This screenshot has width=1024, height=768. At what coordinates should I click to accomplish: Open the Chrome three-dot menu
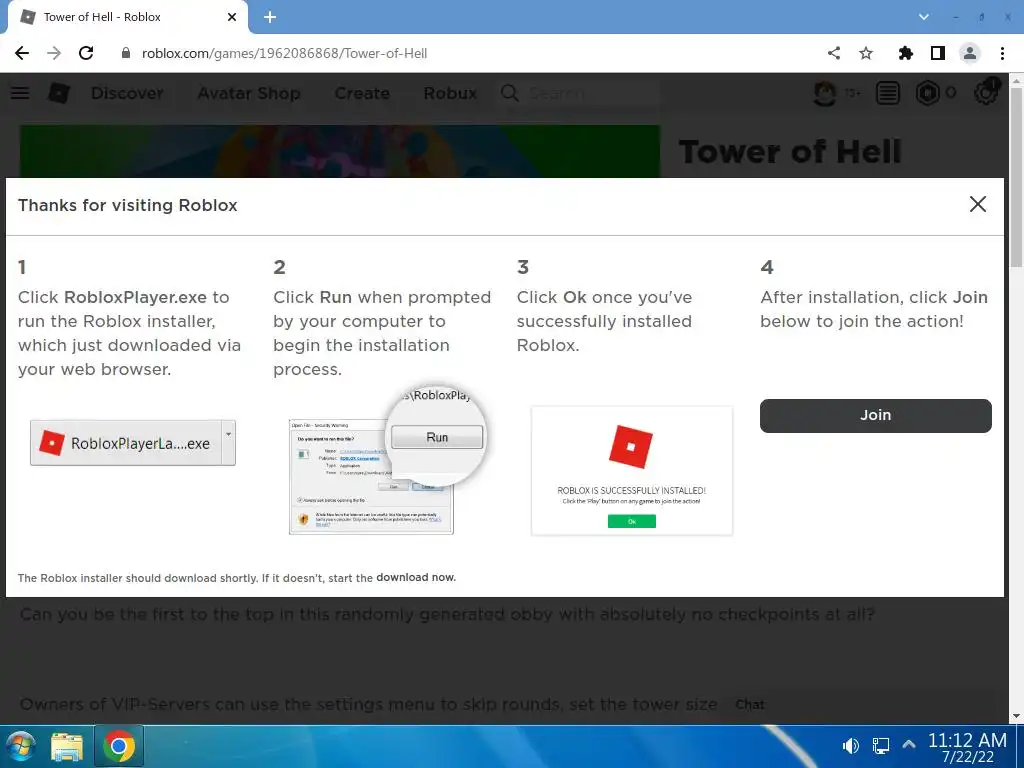coord(1002,54)
